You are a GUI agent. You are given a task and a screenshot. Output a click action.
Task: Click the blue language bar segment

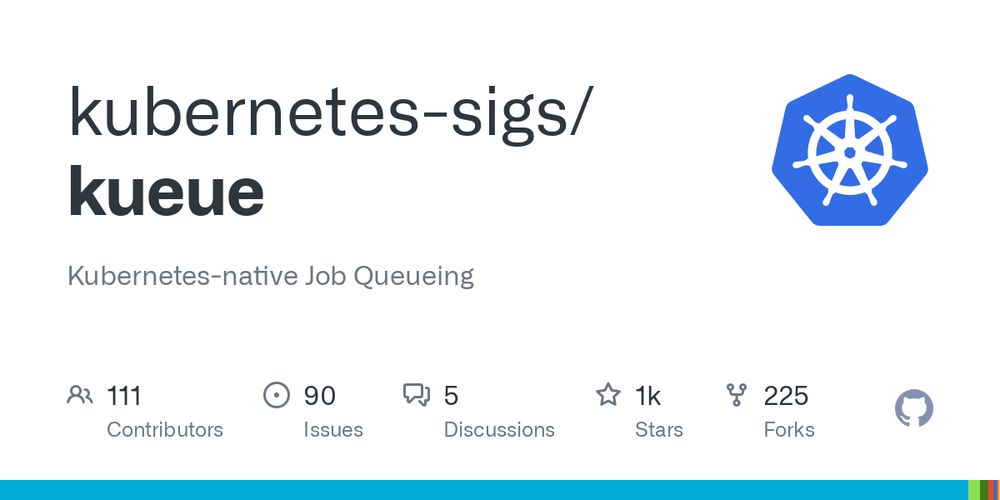coord(480,490)
